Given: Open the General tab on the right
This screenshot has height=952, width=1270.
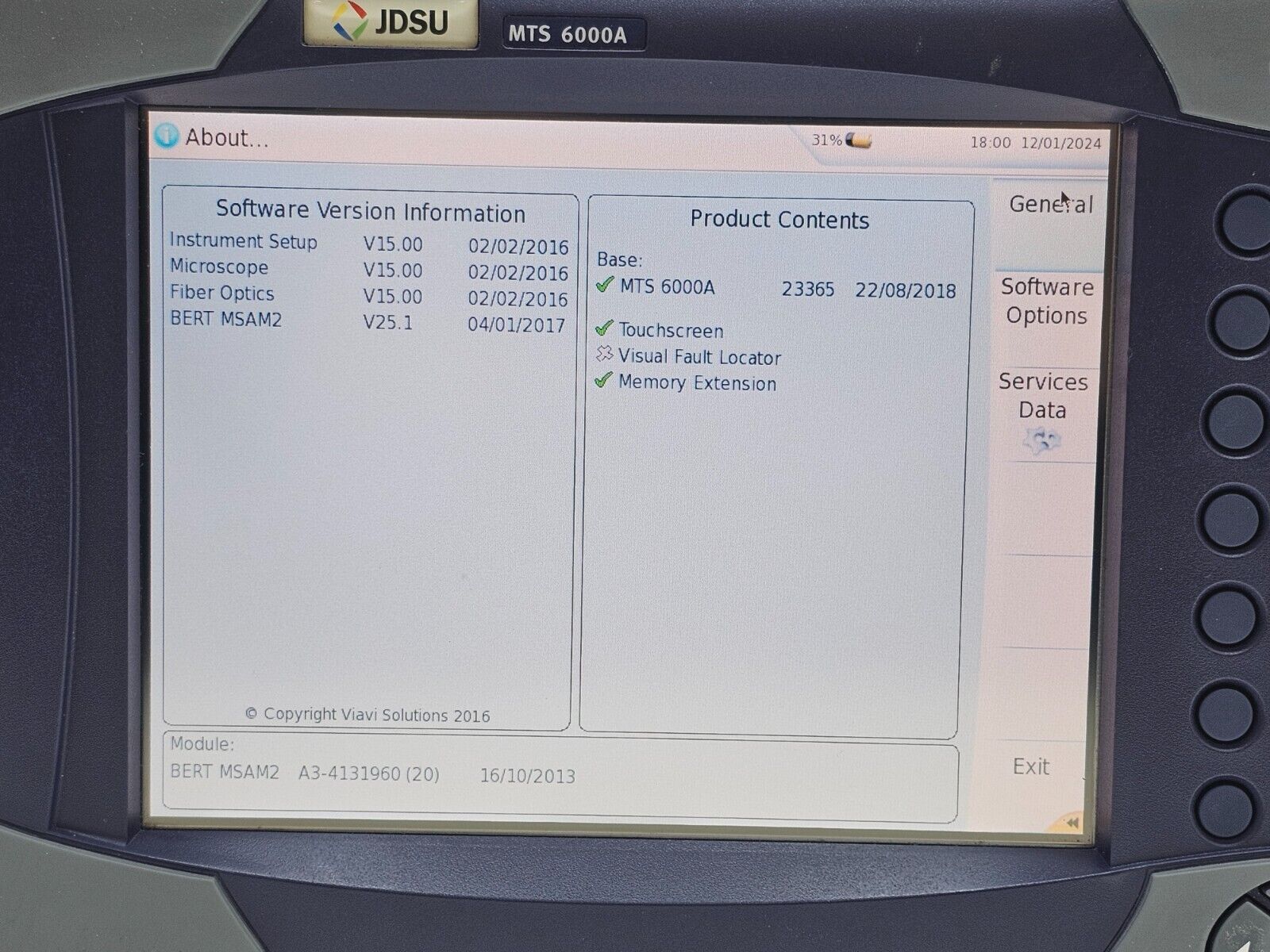Looking at the screenshot, I should [x=1052, y=205].
